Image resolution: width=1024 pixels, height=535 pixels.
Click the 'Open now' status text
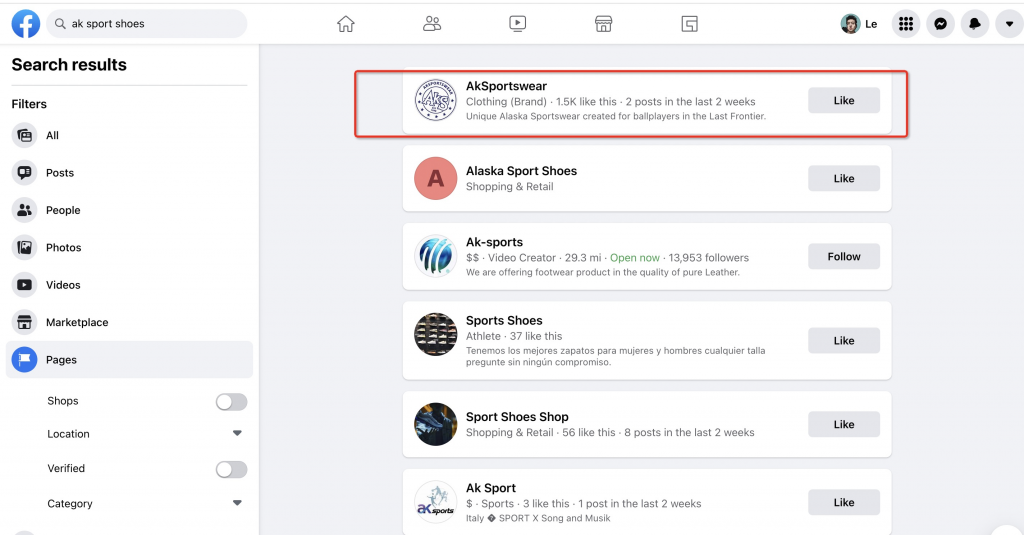pos(635,257)
